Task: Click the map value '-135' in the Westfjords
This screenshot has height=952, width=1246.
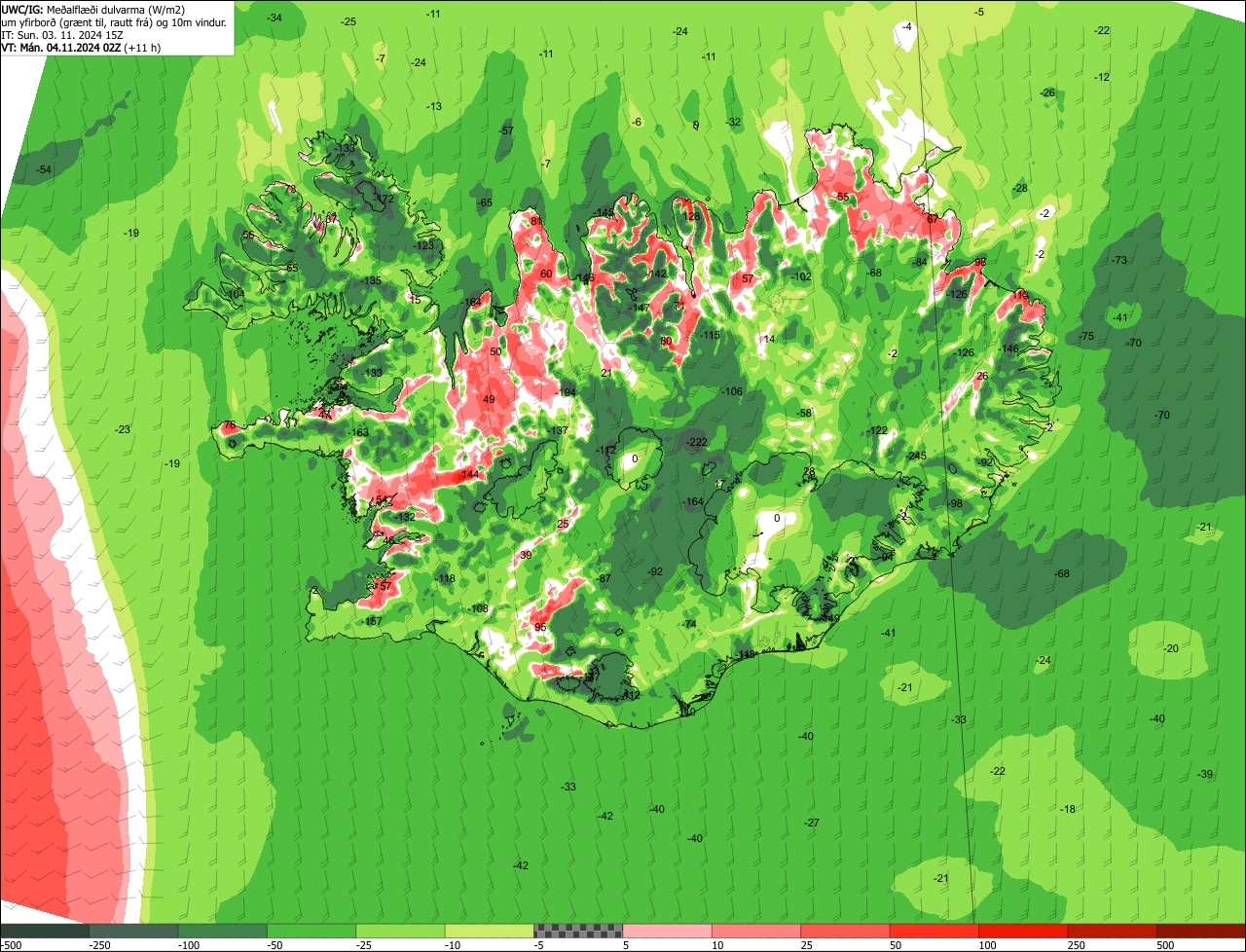Action: 371,280
